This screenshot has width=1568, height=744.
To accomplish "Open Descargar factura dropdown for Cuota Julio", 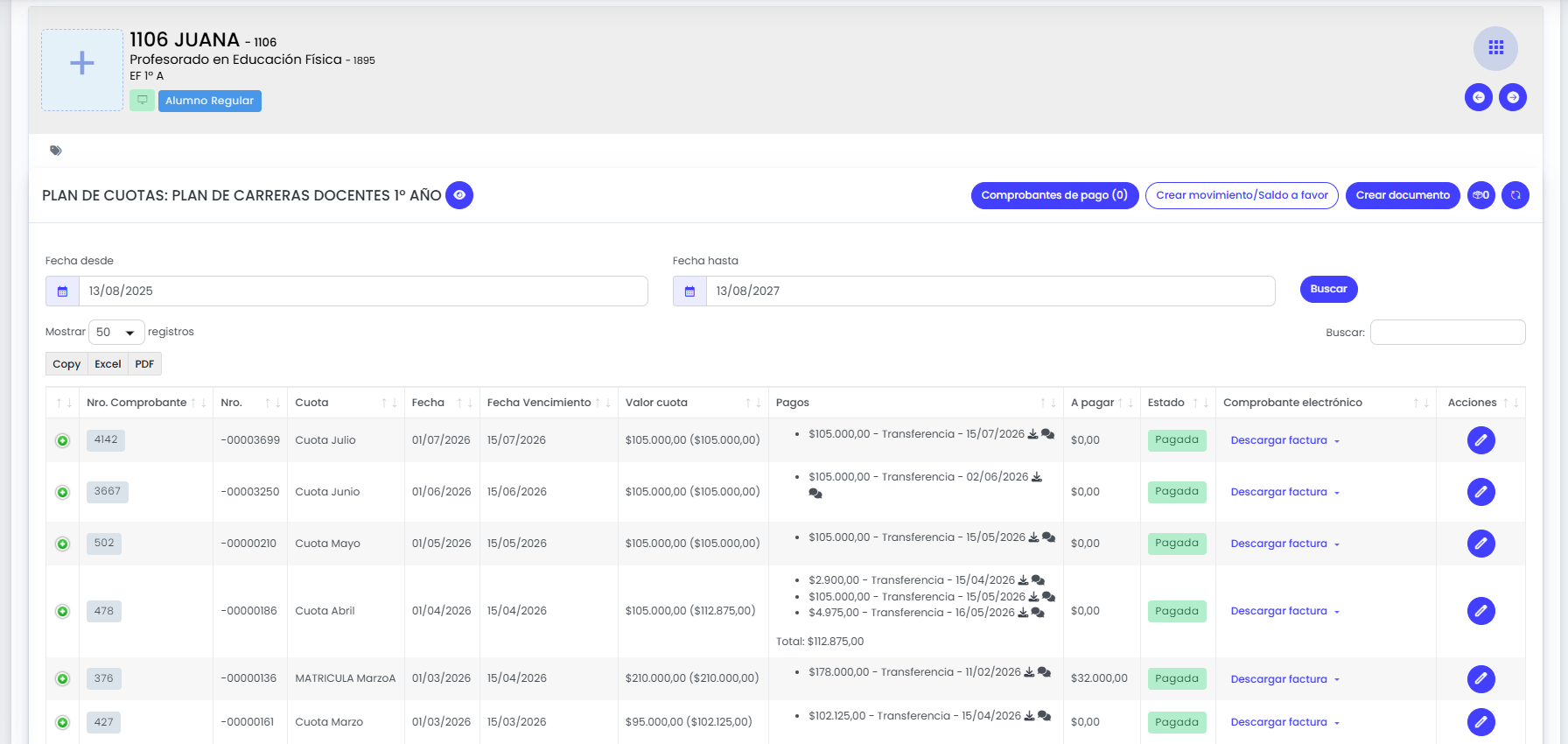I will (1284, 440).
